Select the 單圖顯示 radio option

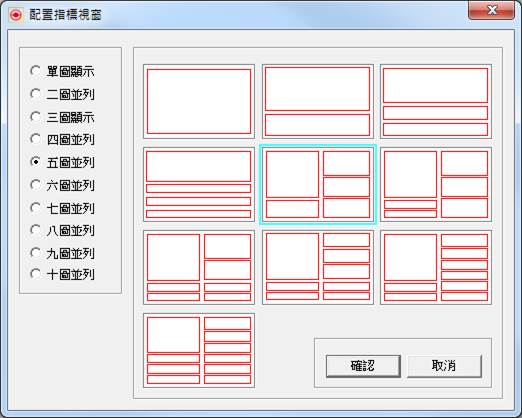(62, 71)
